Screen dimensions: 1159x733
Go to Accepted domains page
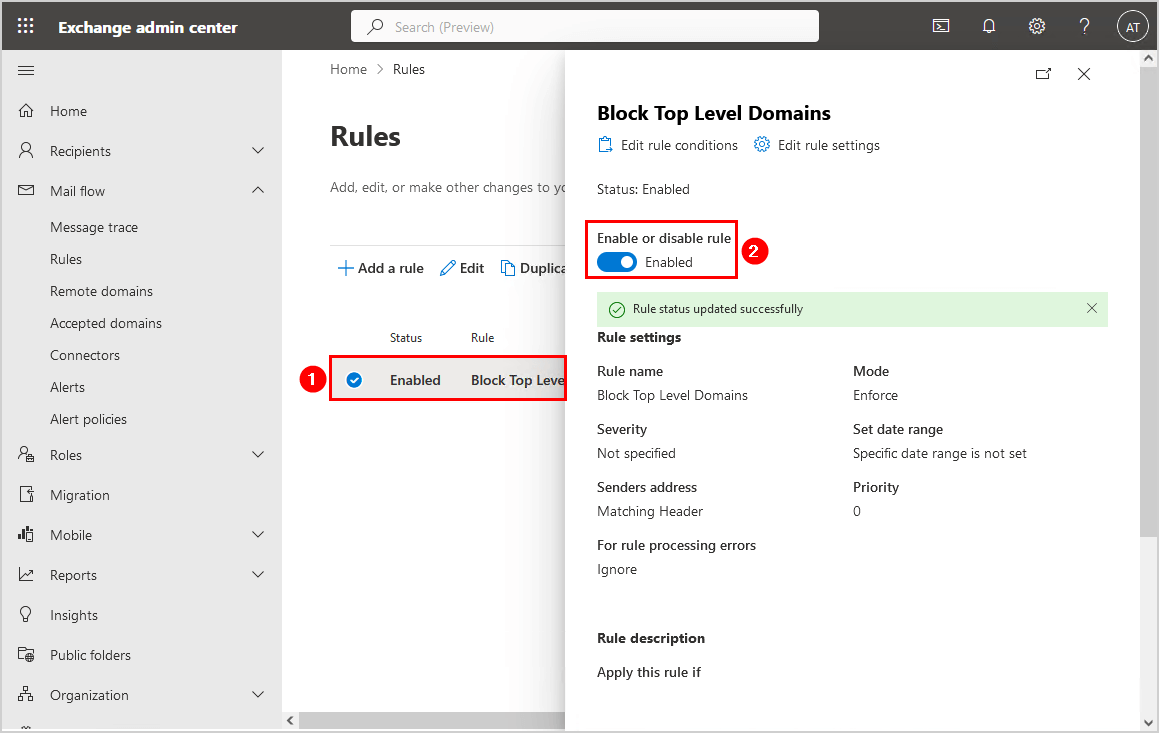point(106,323)
